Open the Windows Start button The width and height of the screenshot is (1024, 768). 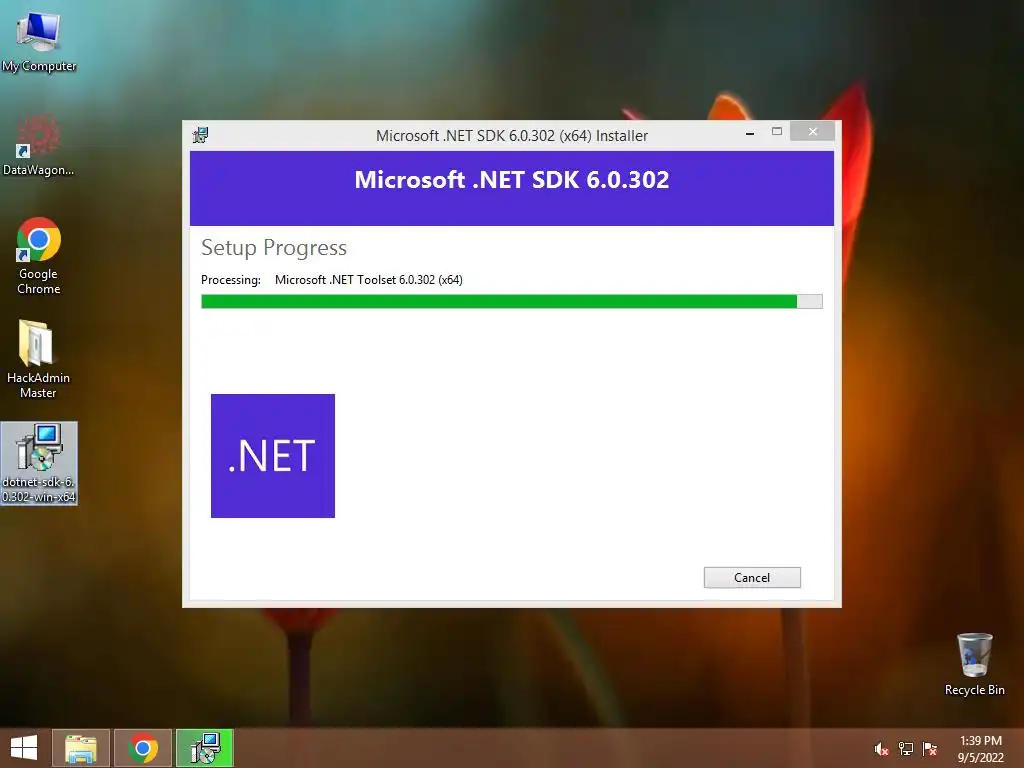pos(24,748)
